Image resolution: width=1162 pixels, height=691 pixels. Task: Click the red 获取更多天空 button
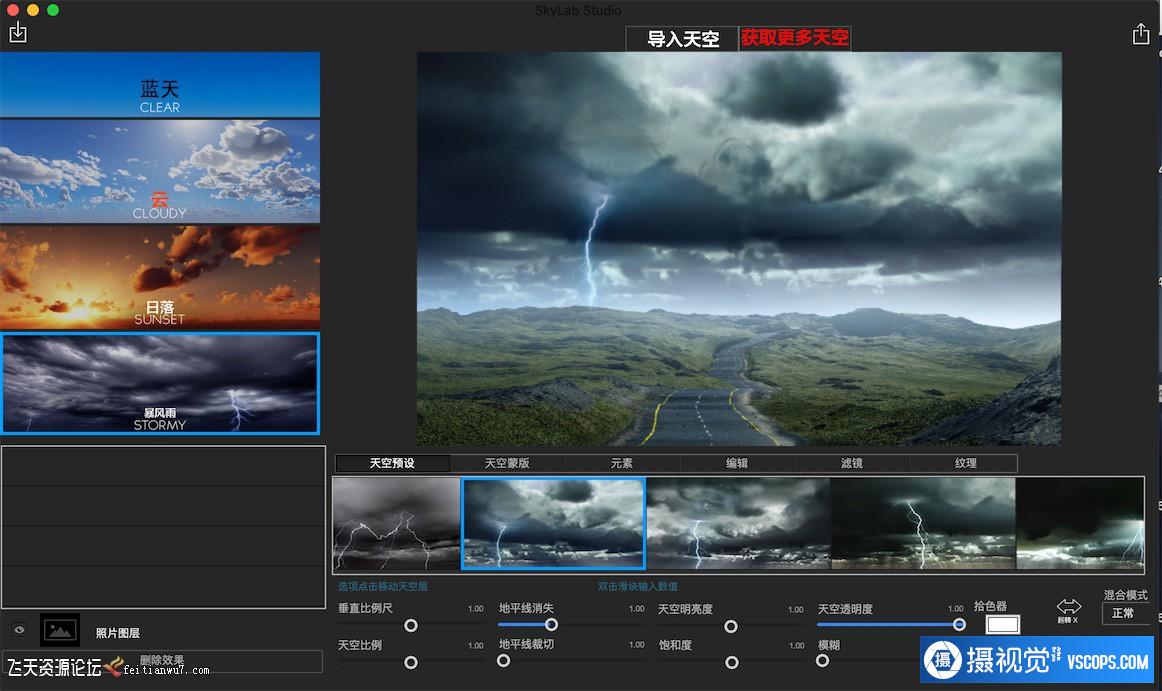[x=795, y=39]
